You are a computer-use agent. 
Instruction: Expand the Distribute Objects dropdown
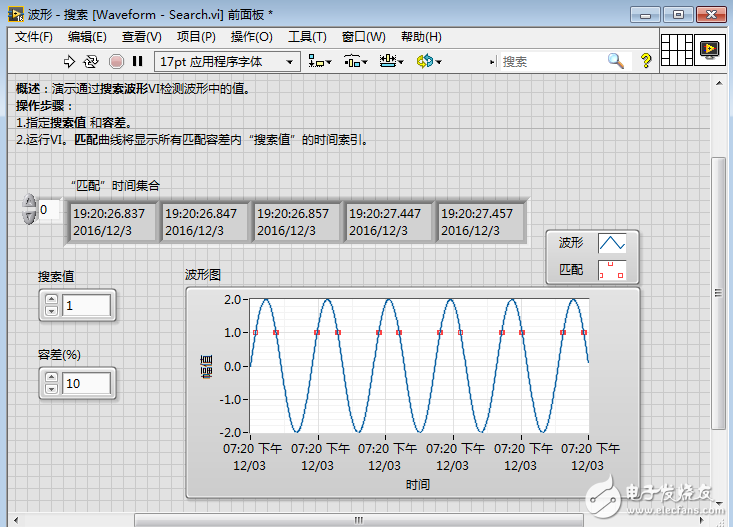point(355,62)
